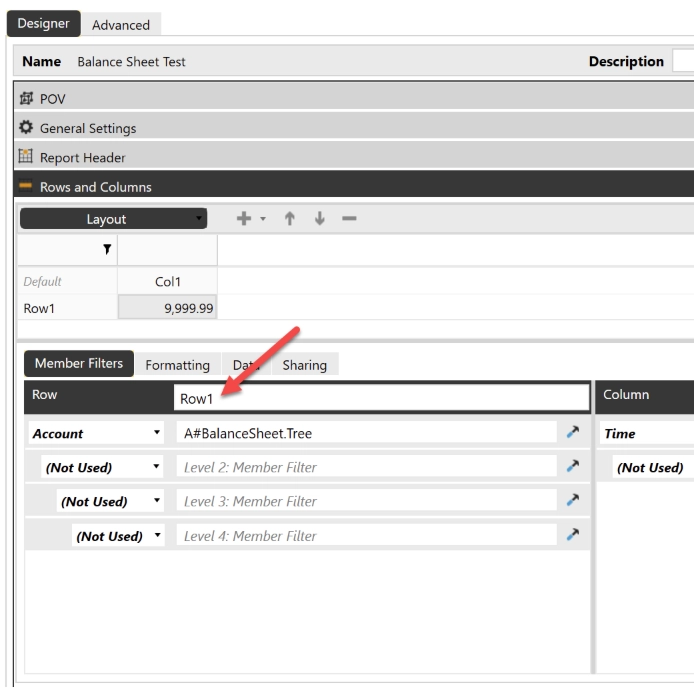Expand the General Settings section
694x691 pixels.
click(x=87, y=128)
